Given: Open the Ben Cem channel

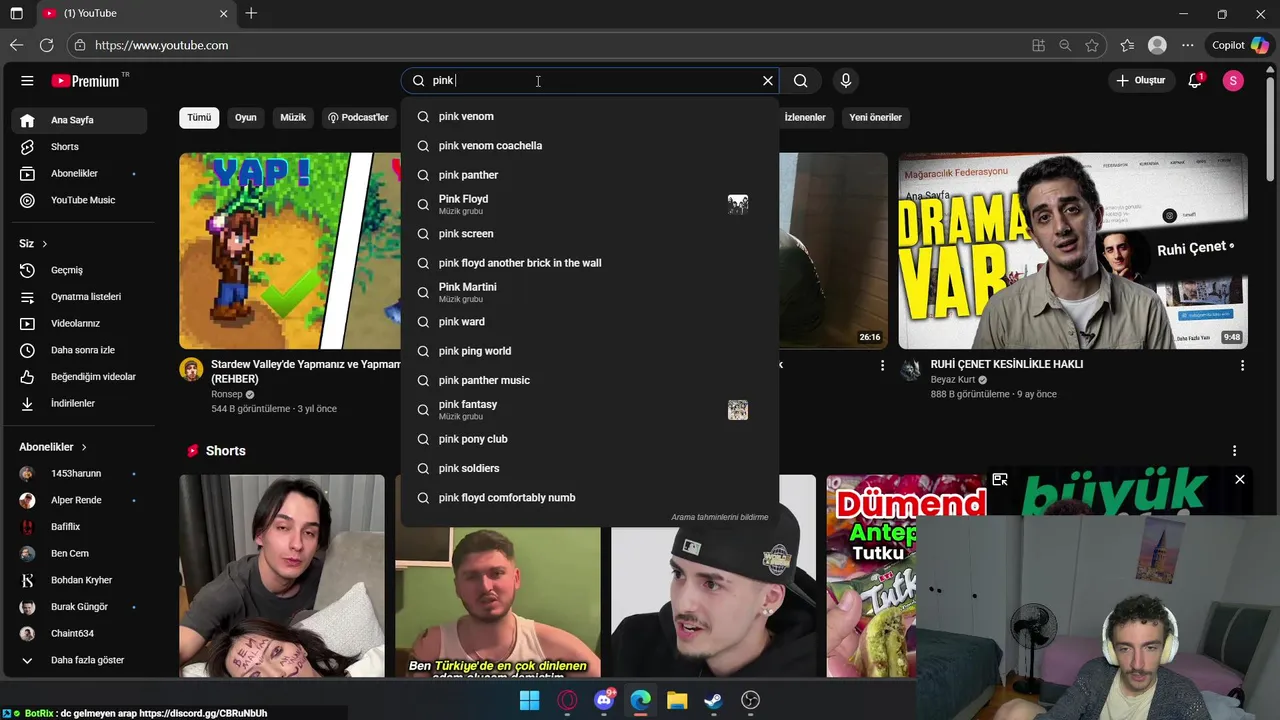Looking at the screenshot, I should click(x=80, y=553).
